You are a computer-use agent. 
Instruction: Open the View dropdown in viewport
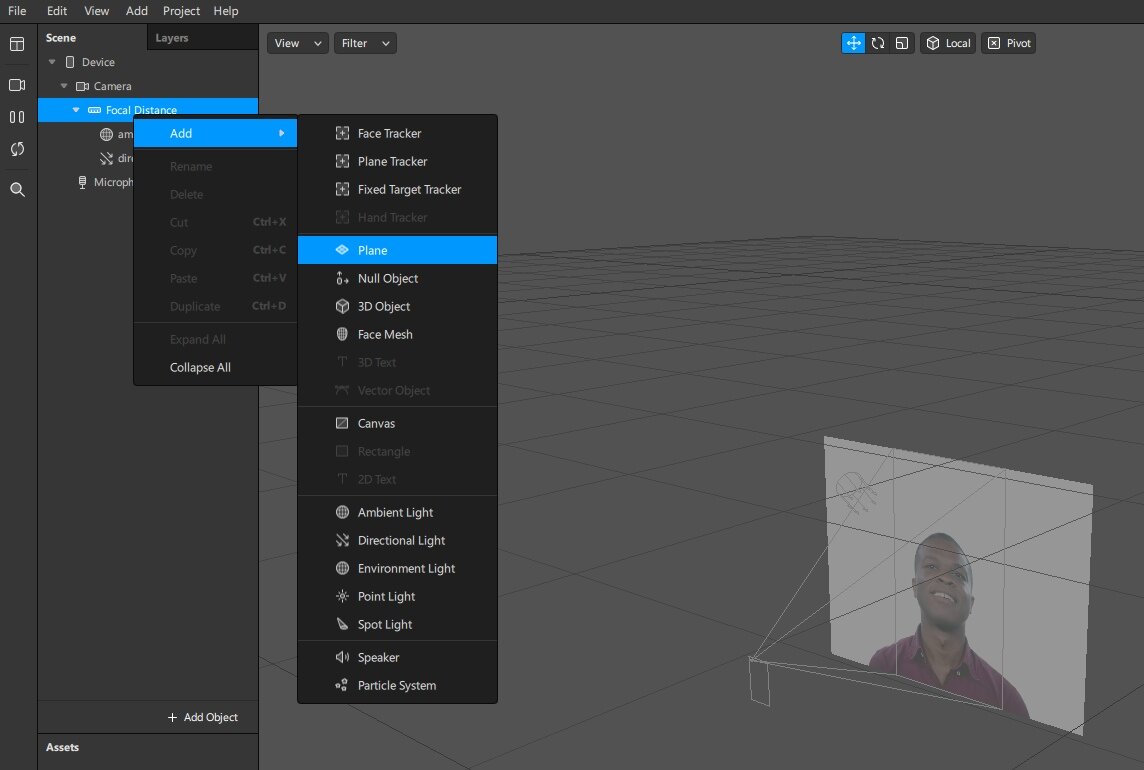point(298,43)
